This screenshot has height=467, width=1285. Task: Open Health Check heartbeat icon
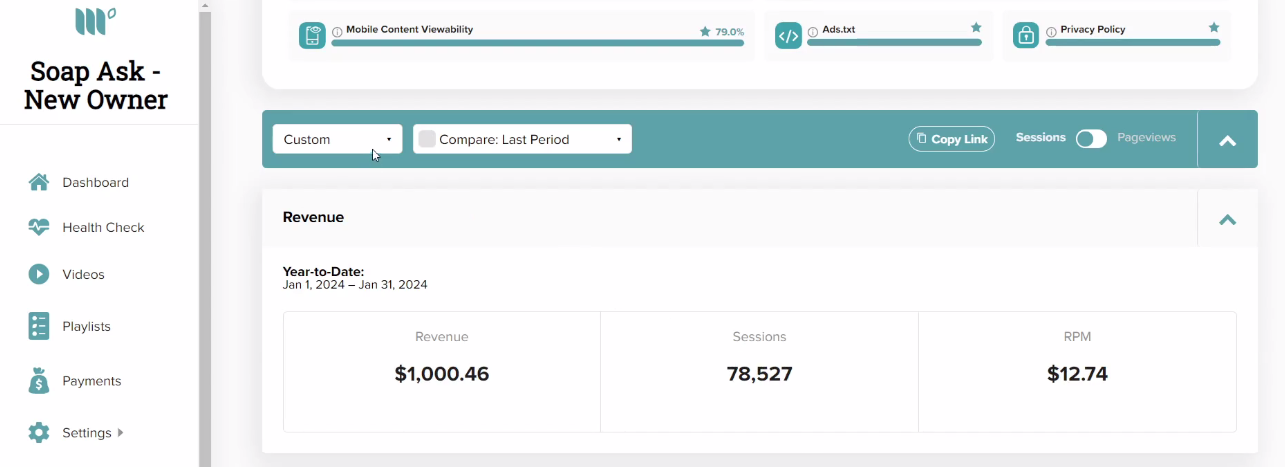[39, 227]
